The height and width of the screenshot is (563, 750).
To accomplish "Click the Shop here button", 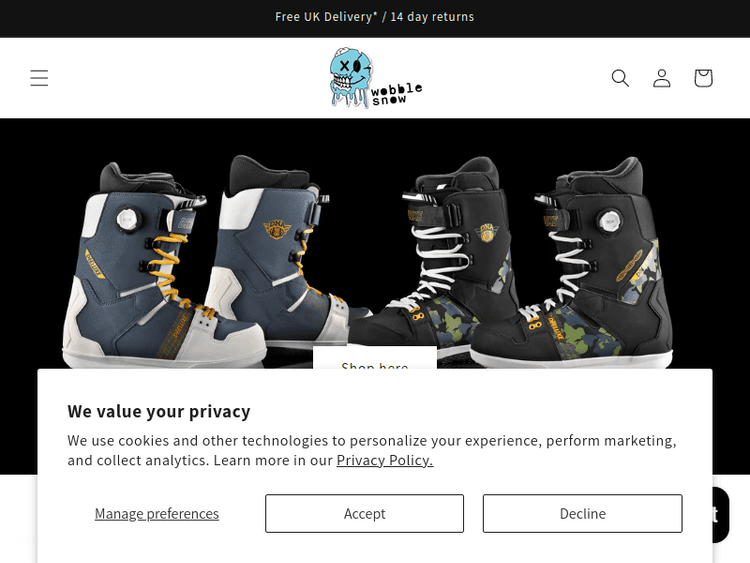I will click(x=375, y=358).
